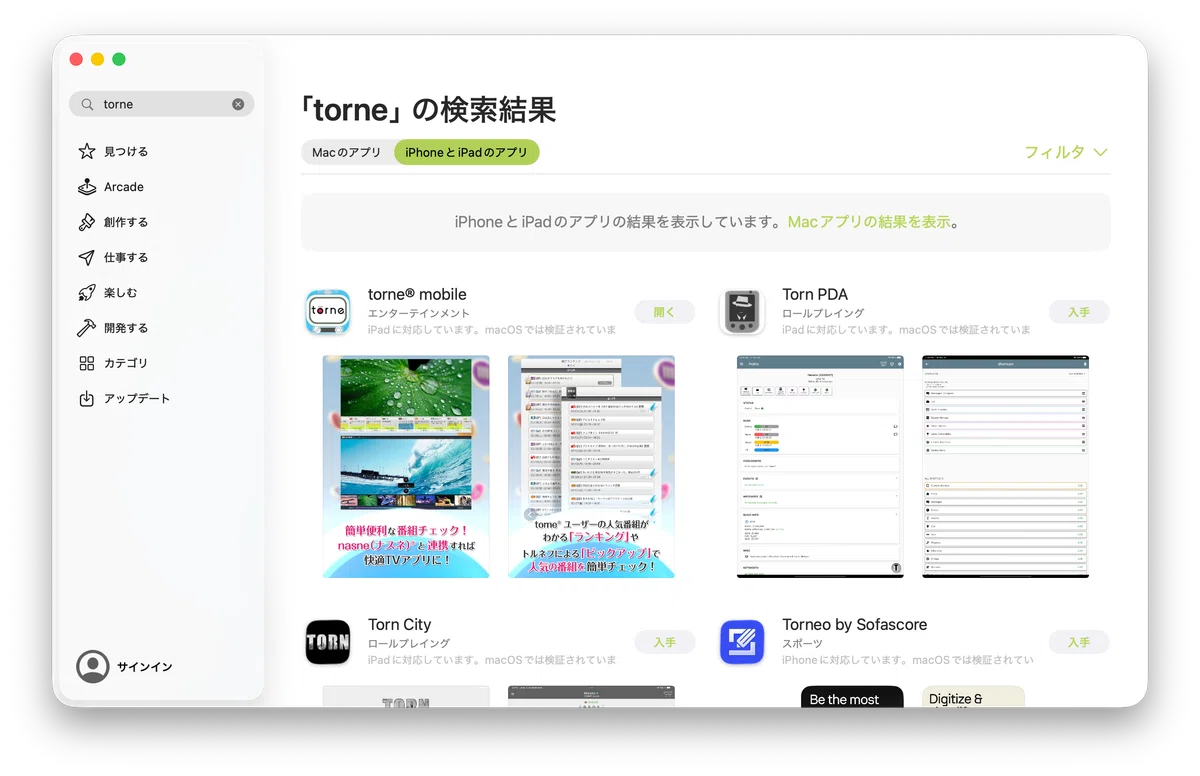Screen dimensions: 1200x776
Task: Click the エンターテインメント category label
Action: (x=419, y=313)
